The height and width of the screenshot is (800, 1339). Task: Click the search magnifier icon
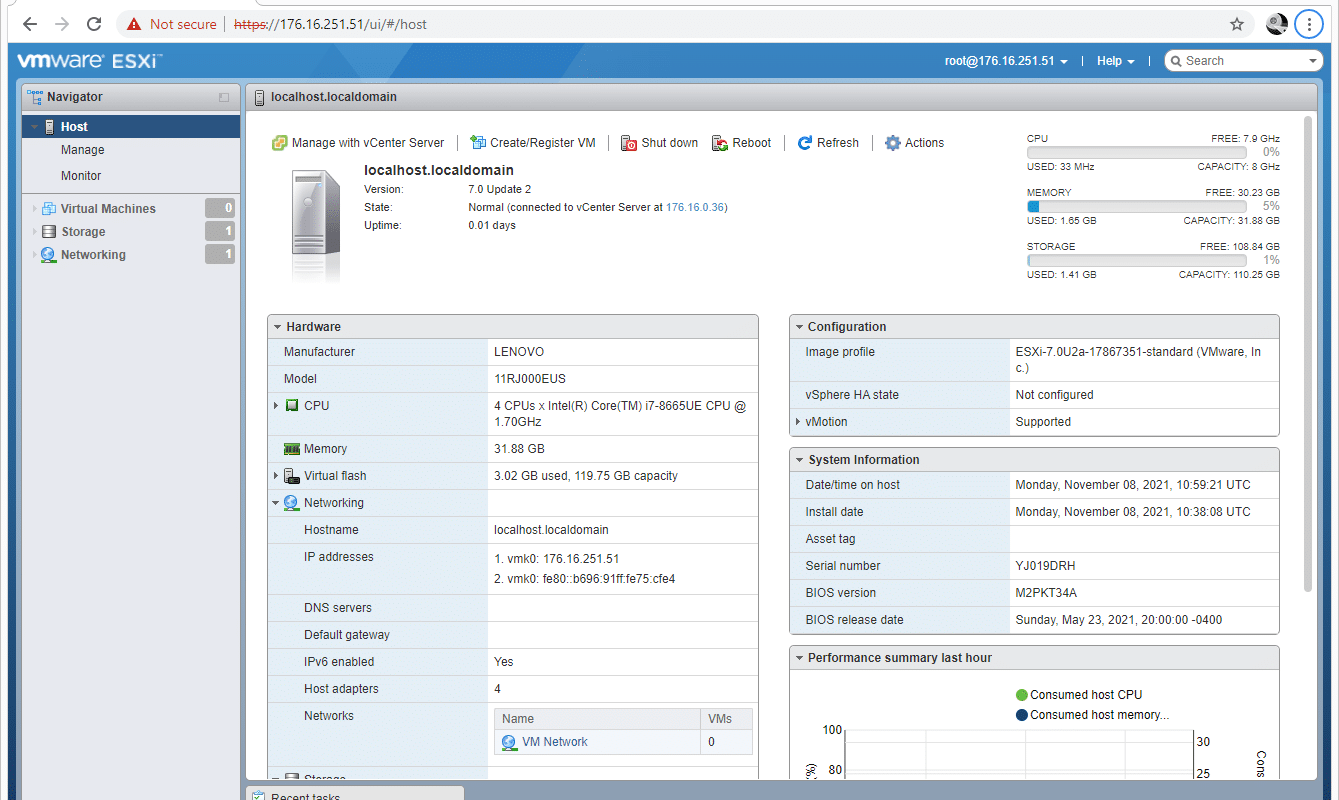(x=1176, y=61)
